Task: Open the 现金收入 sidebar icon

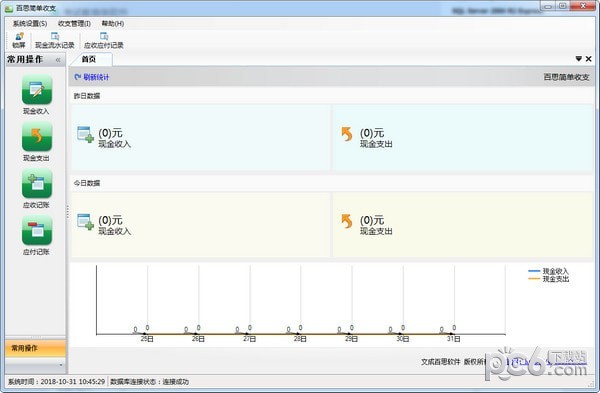Action: tap(37, 90)
